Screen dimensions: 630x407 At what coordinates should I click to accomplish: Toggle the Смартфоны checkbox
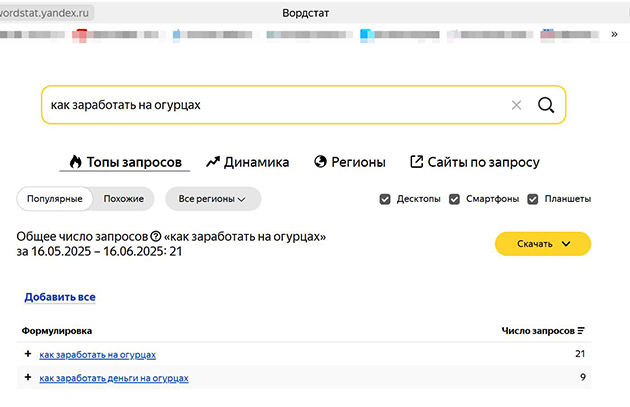point(454,199)
